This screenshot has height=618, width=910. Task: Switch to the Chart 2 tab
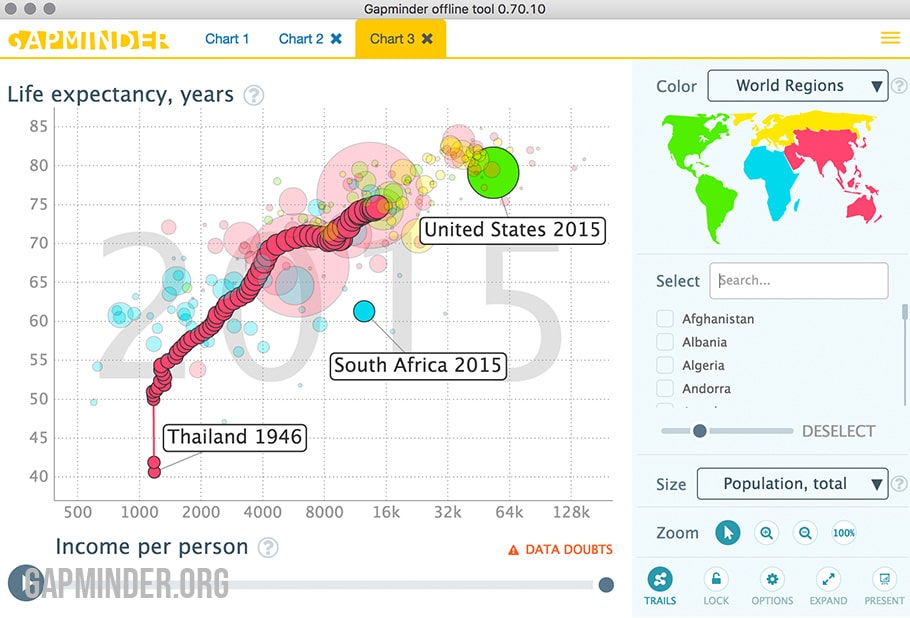pos(301,39)
